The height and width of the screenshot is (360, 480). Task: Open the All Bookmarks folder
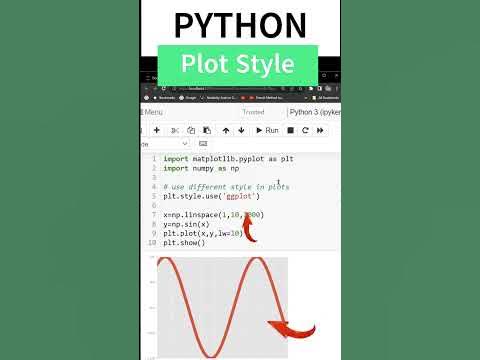pyautogui.click(x=326, y=98)
